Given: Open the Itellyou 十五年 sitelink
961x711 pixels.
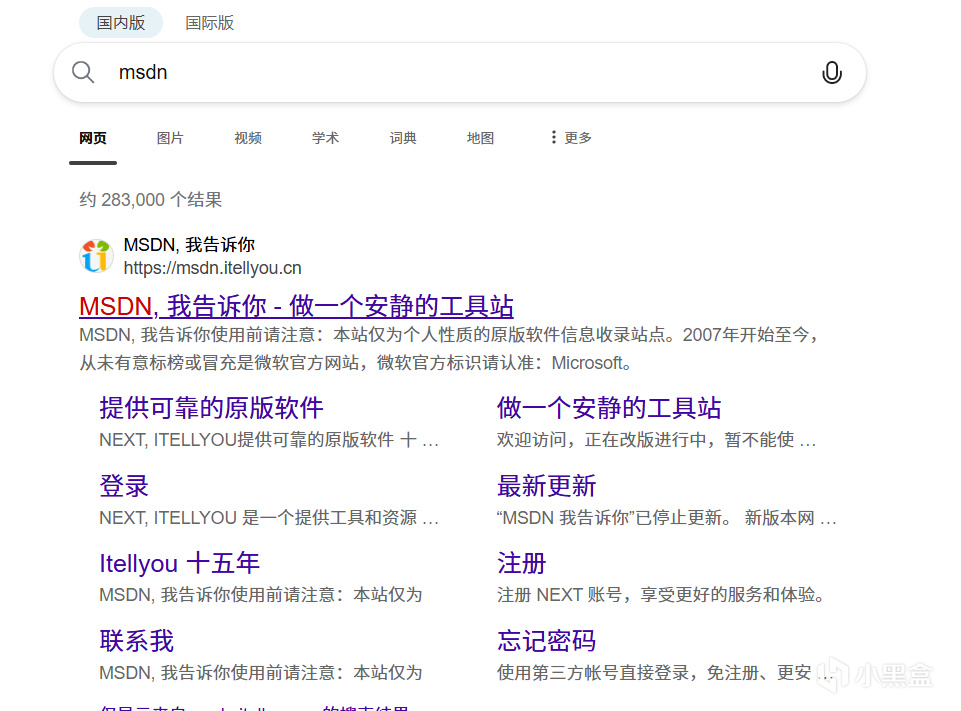Looking at the screenshot, I should (180, 563).
